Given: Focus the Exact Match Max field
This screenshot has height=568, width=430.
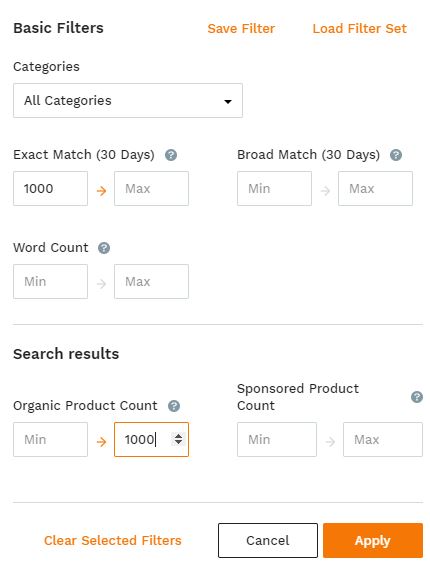Looking at the screenshot, I should [151, 189].
